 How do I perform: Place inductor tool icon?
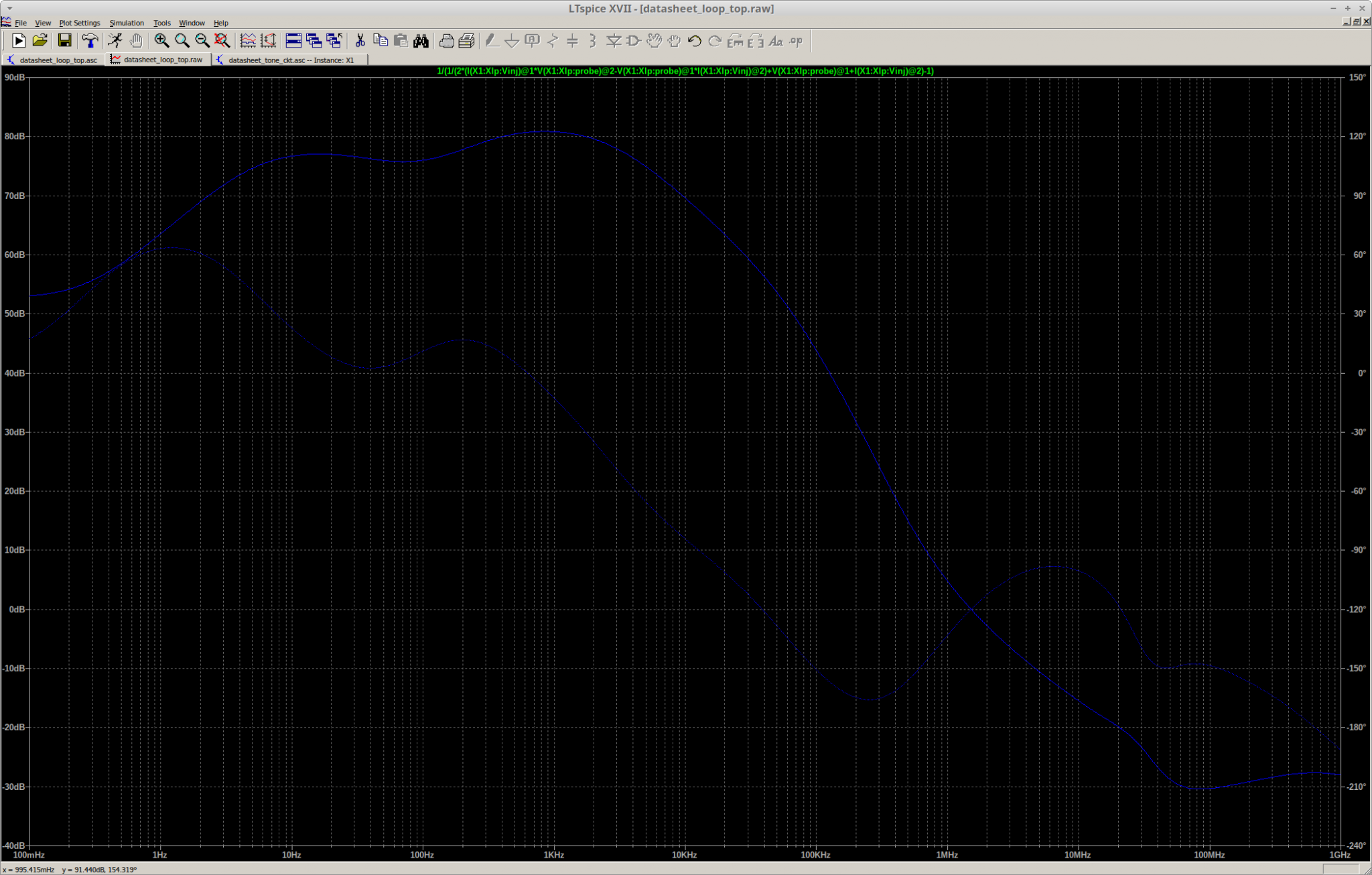593,41
